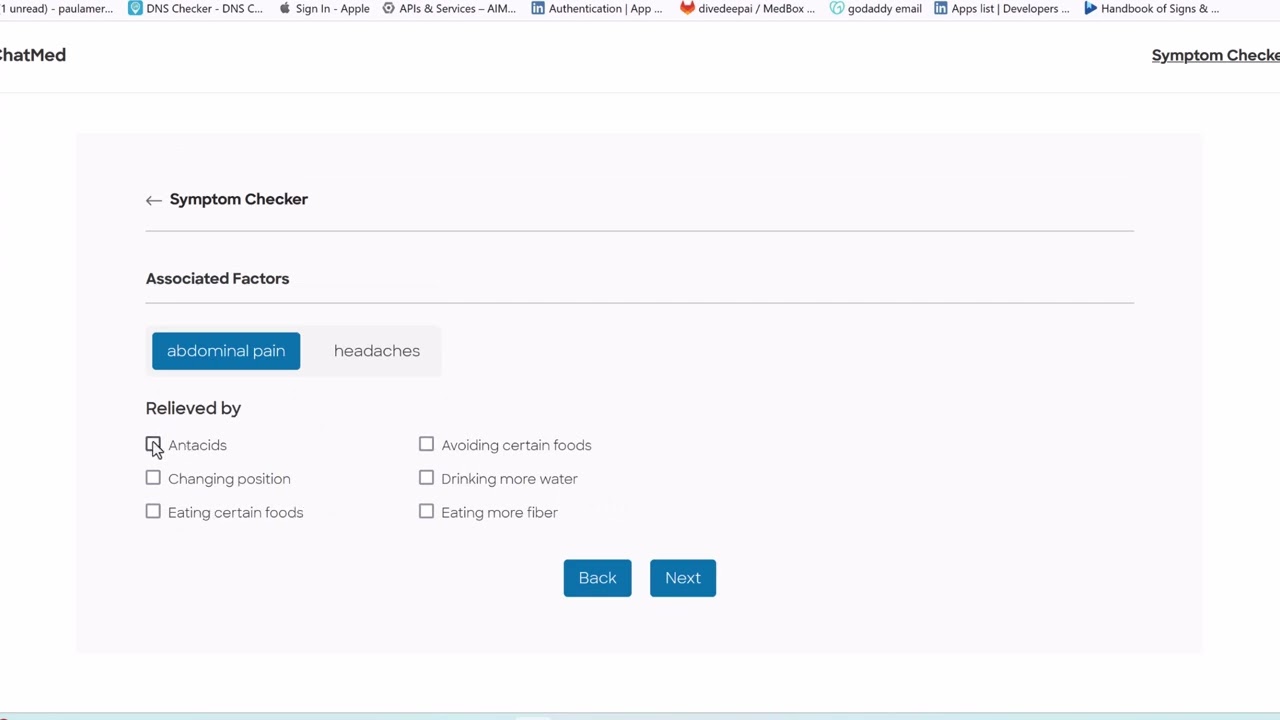The width and height of the screenshot is (1280, 720).
Task: Open the Sign In - Apple bookmark icon
Action: pos(285,8)
